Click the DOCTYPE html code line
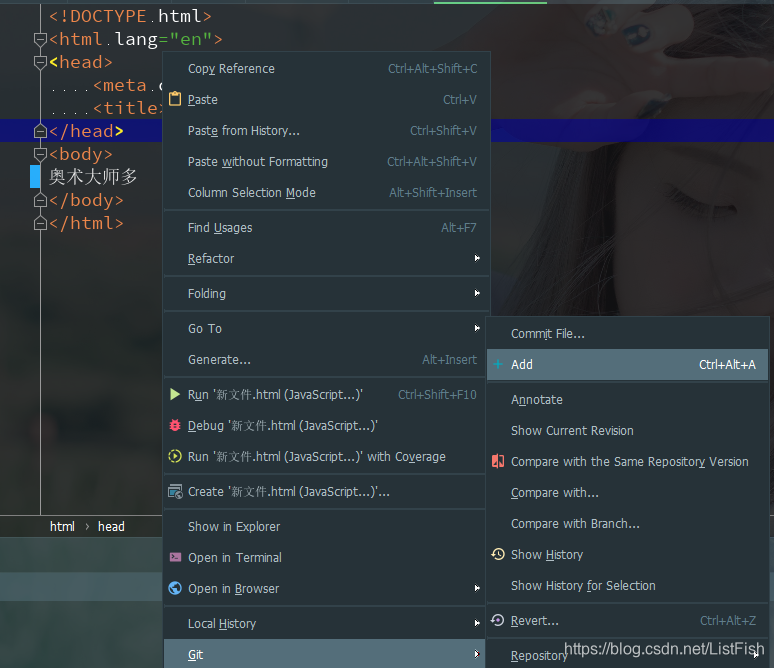This screenshot has height=668, width=774. tap(130, 16)
